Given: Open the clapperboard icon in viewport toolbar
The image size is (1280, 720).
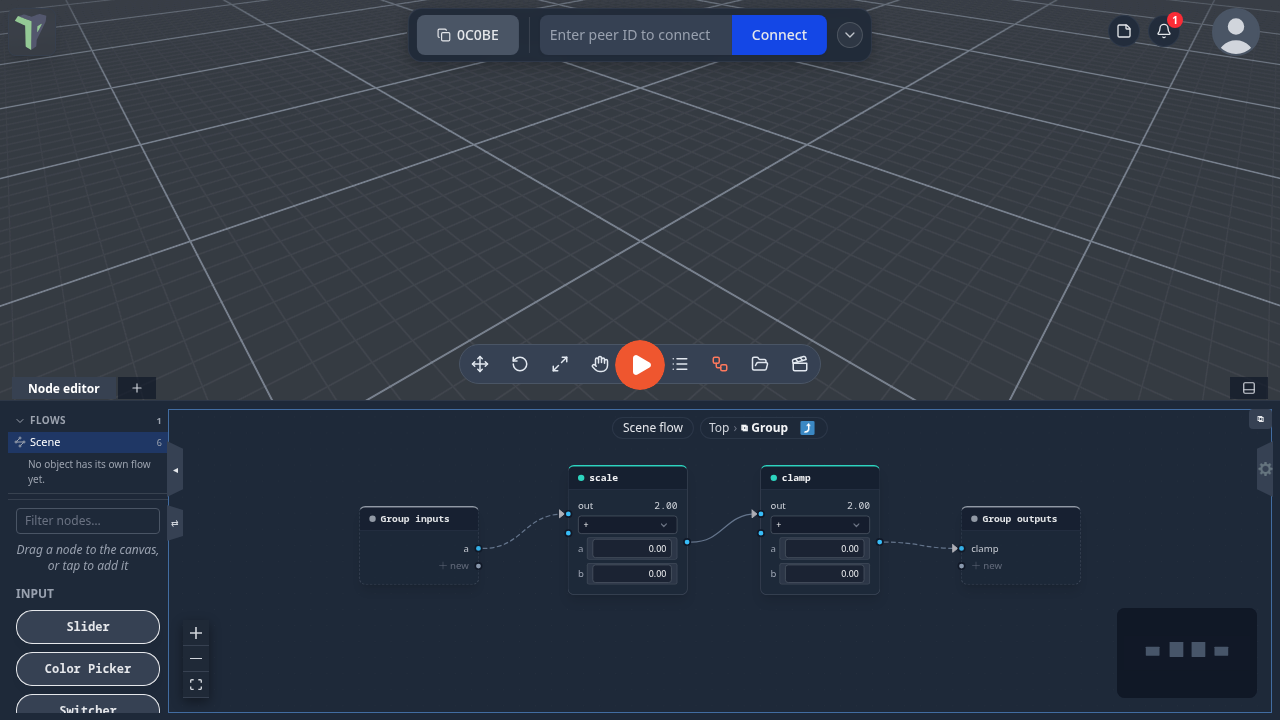Looking at the screenshot, I should (x=800, y=364).
